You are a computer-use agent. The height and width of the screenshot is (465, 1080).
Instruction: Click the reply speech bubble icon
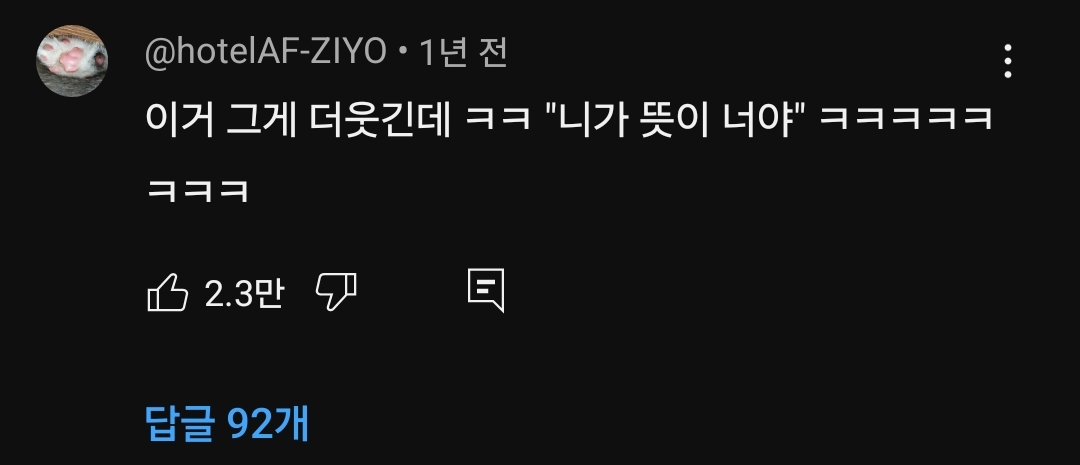click(x=486, y=290)
